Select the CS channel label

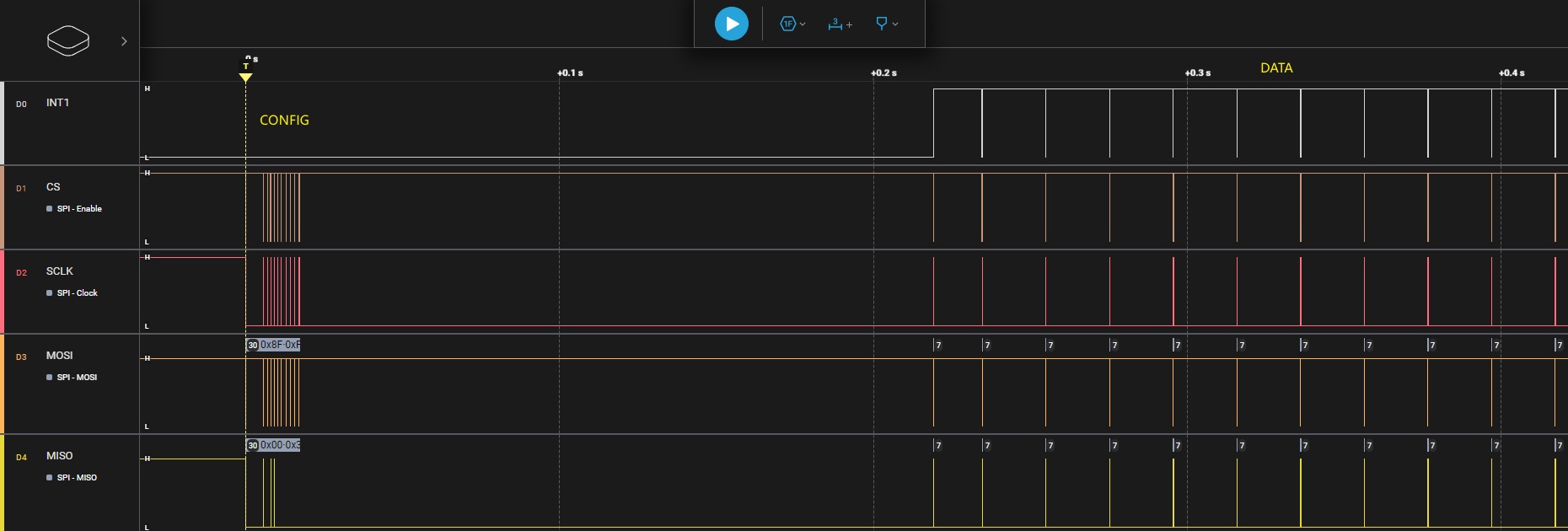pyautogui.click(x=53, y=187)
